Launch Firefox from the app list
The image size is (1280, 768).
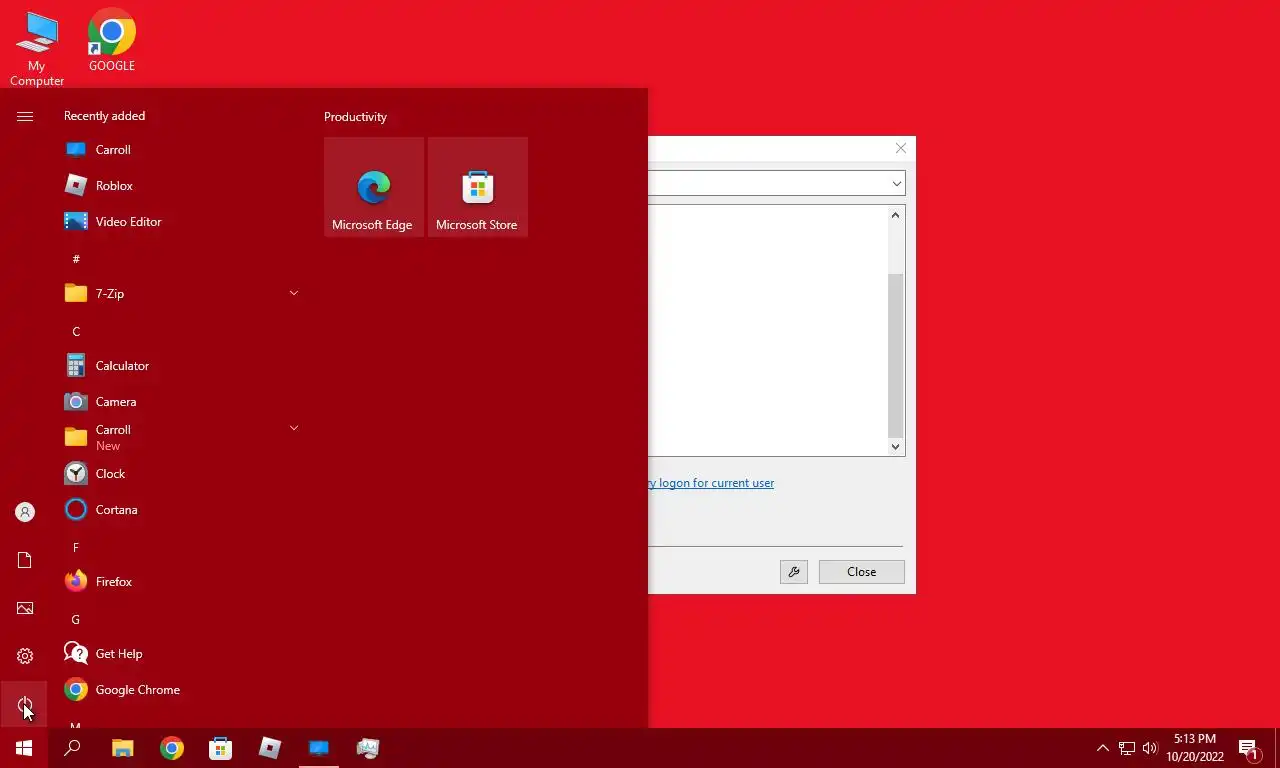[x=180, y=582]
